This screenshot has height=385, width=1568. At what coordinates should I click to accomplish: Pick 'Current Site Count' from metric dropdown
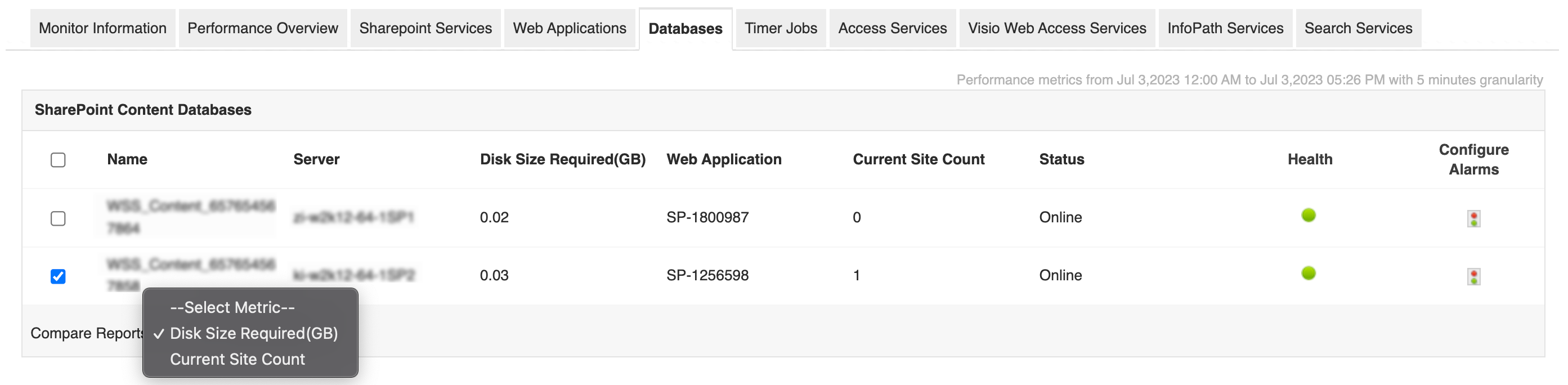click(x=237, y=360)
